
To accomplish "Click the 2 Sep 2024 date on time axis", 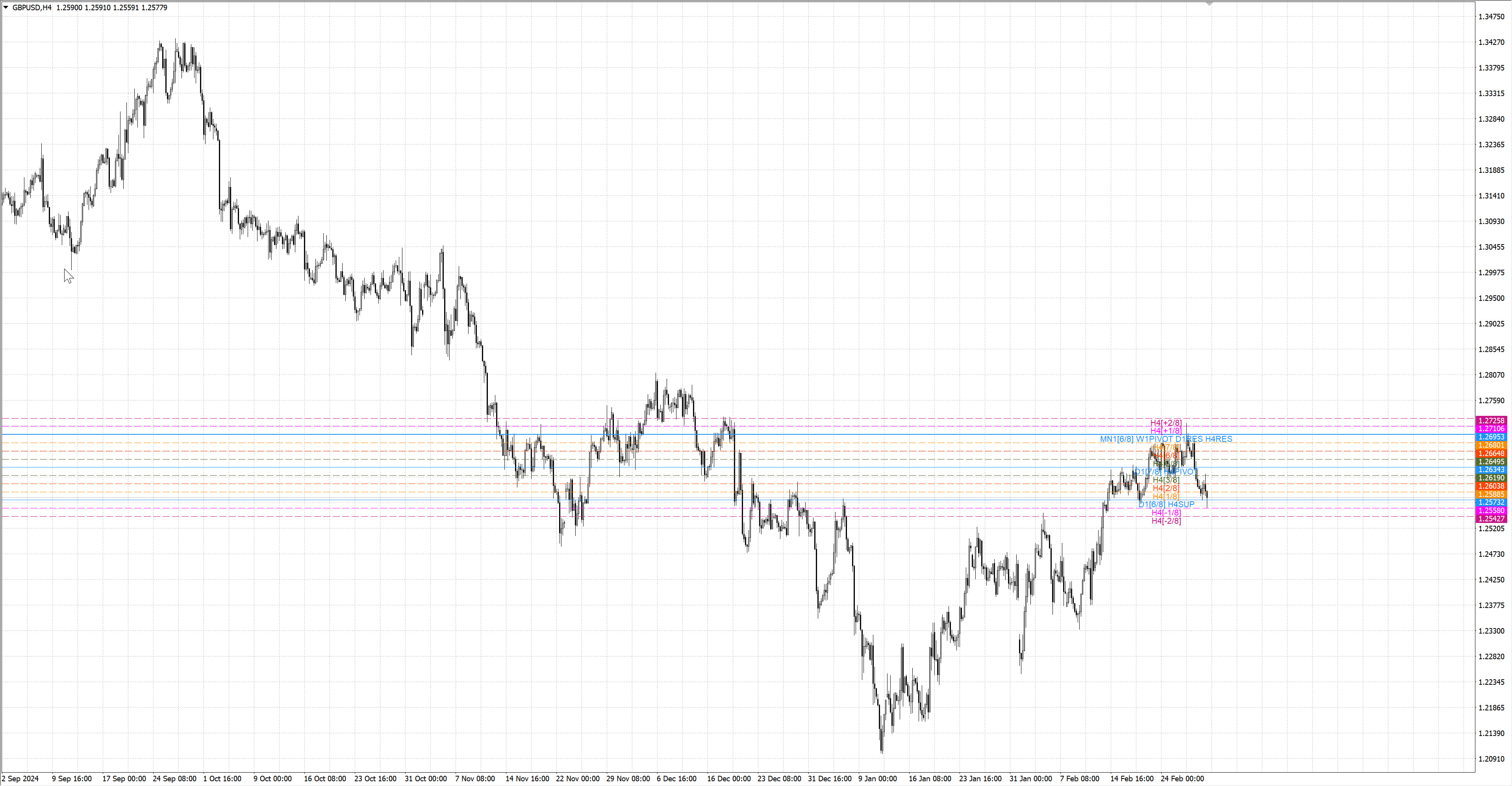I will pyautogui.click(x=20, y=779).
